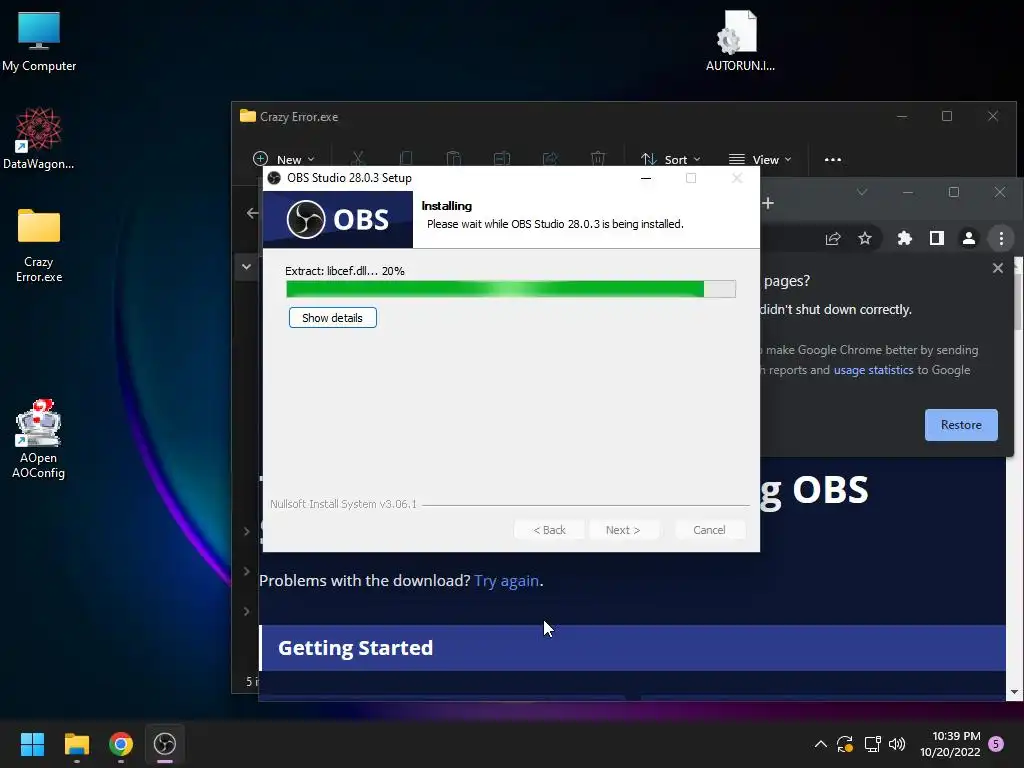
Task: Open the Chrome three-dot menu
Action: tap(1000, 238)
